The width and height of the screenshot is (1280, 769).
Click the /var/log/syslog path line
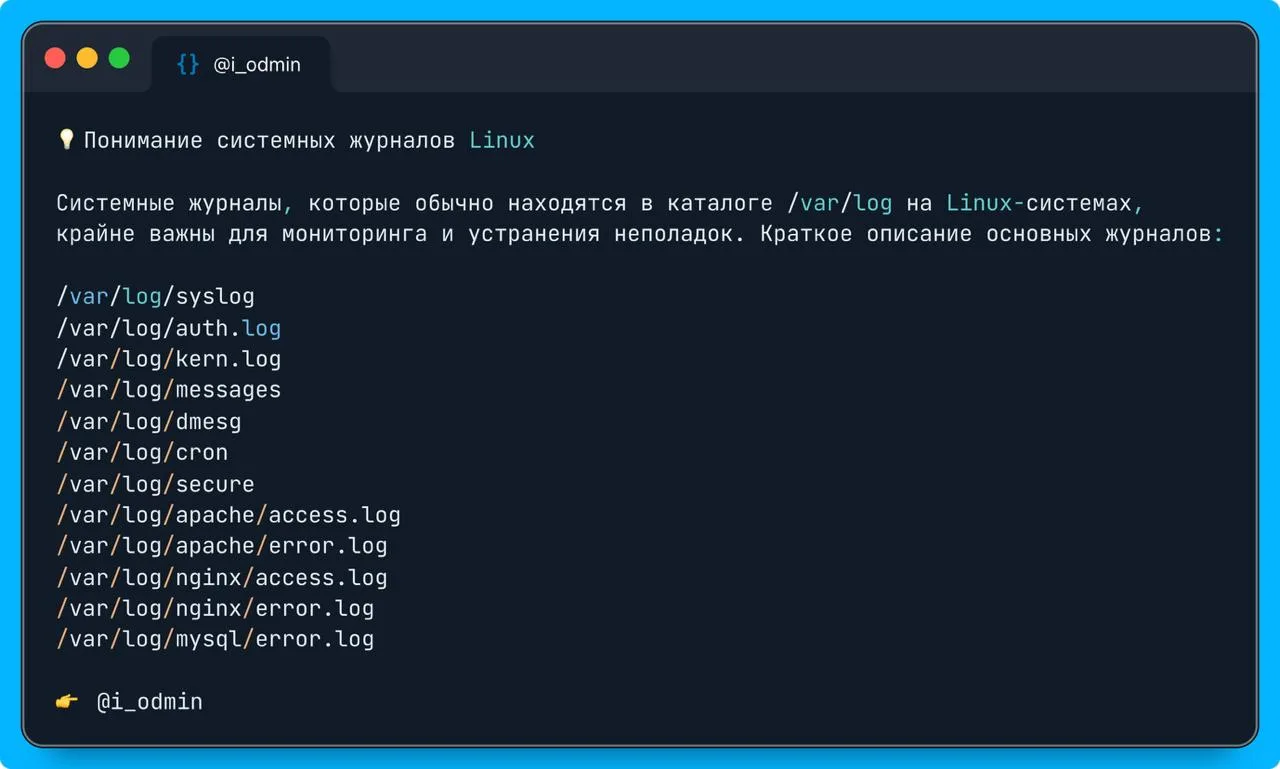[155, 297]
